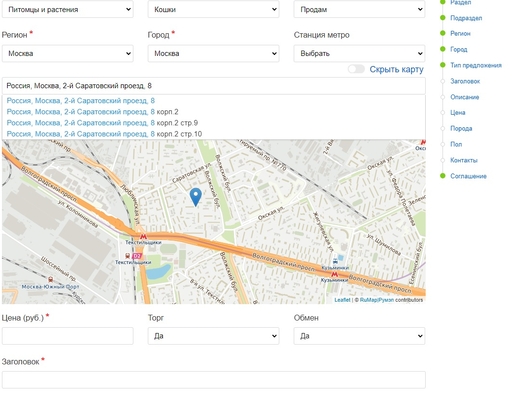Open the Кошки subsection dropdown
The width and height of the screenshot is (521, 401).
click(214, 9)
